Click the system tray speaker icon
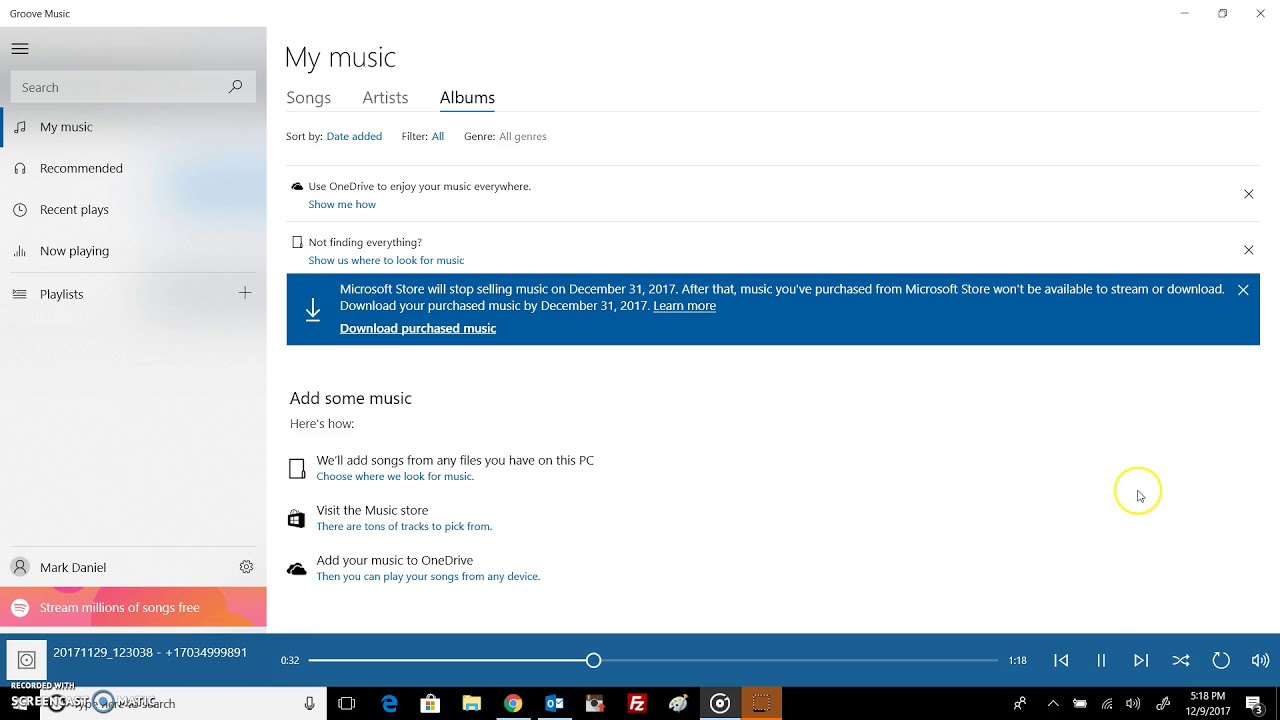Viewport: 1280px width, 720px height. pyautogui.click(x=1133, y=704)
